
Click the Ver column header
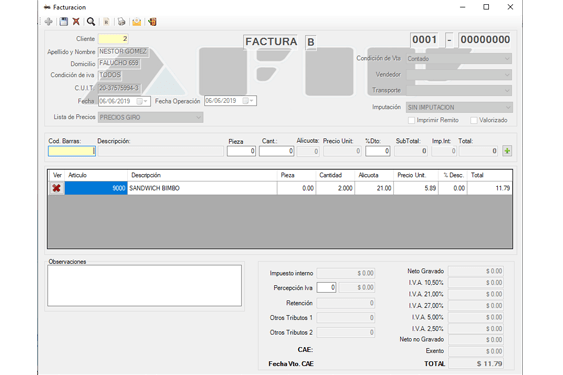pos(57,175)
